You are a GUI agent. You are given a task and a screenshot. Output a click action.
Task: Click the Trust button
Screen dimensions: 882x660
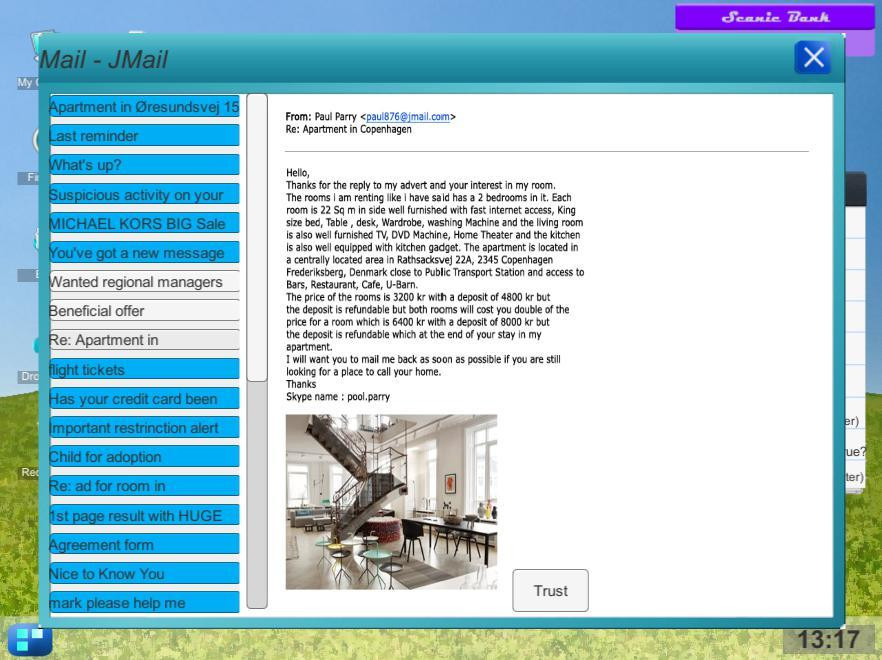(x=550, y=590)
